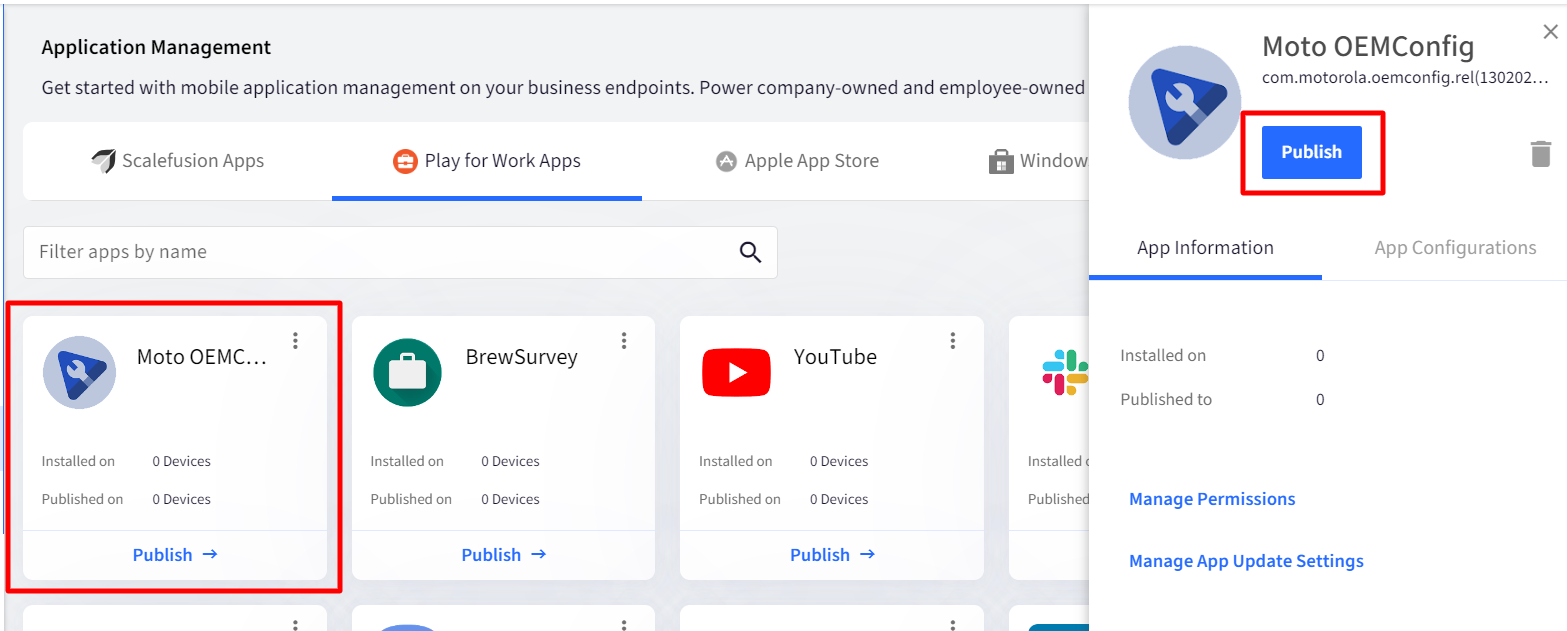
Task: Open the Windows apps tab
Action: click(1038, 160)
